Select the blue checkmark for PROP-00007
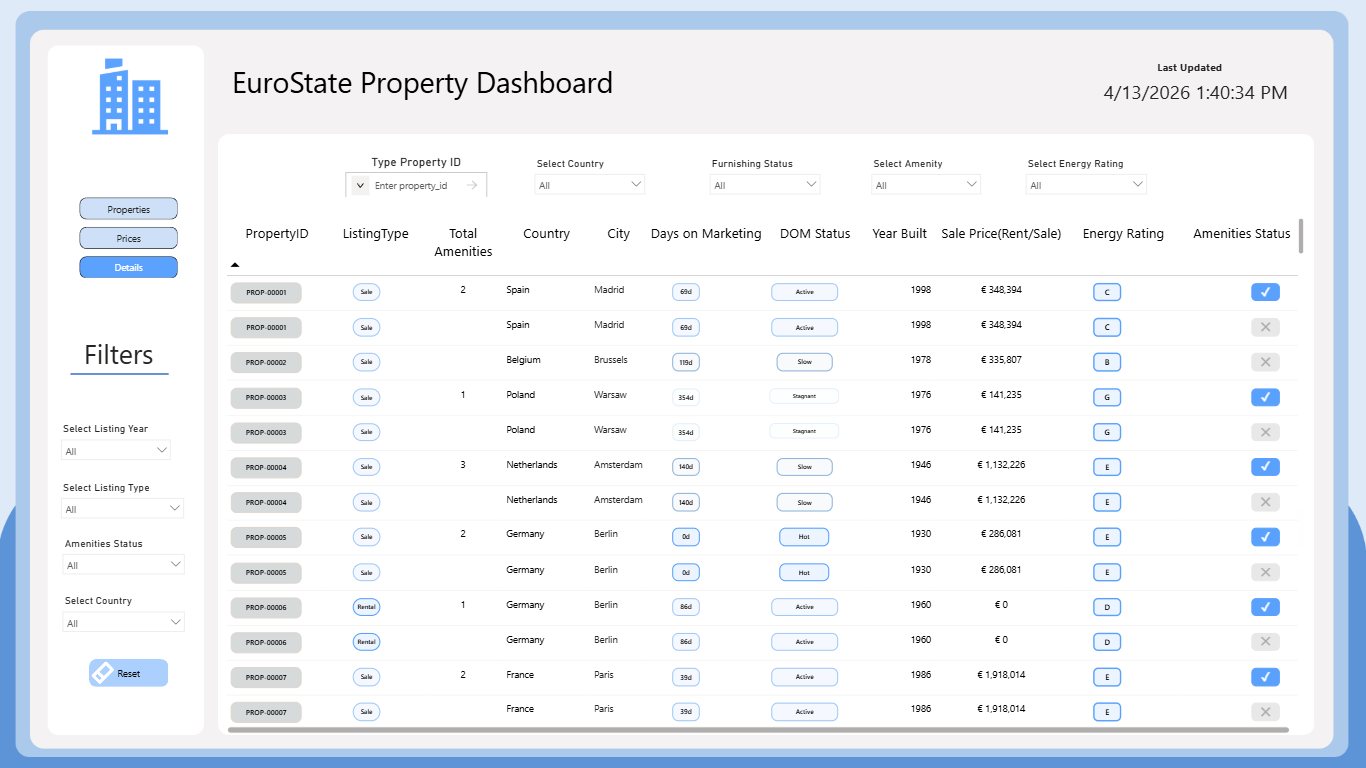Image resolution: width=1366 pixels, height=768 pixels. pos(1265,677)
